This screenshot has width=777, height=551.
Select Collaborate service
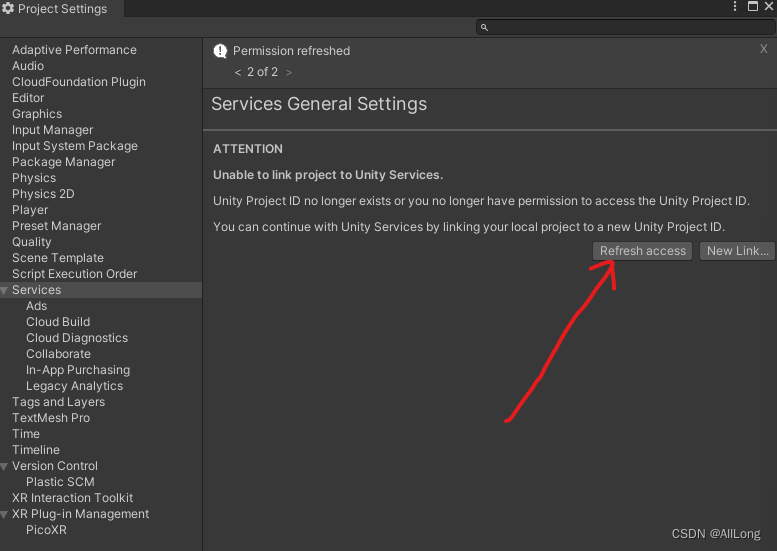click(58, 354)
